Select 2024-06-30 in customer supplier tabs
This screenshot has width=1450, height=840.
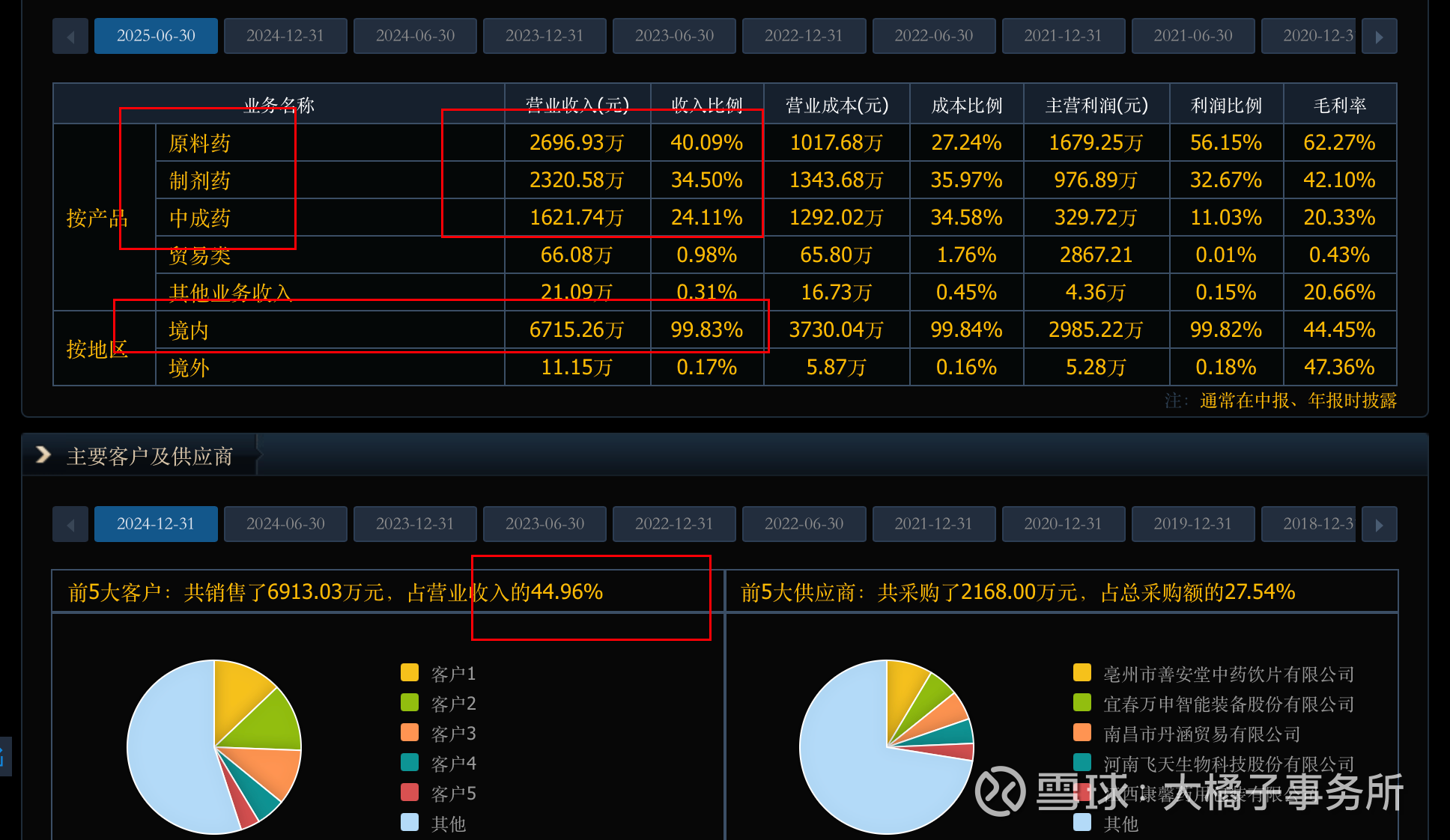point(285,524)
